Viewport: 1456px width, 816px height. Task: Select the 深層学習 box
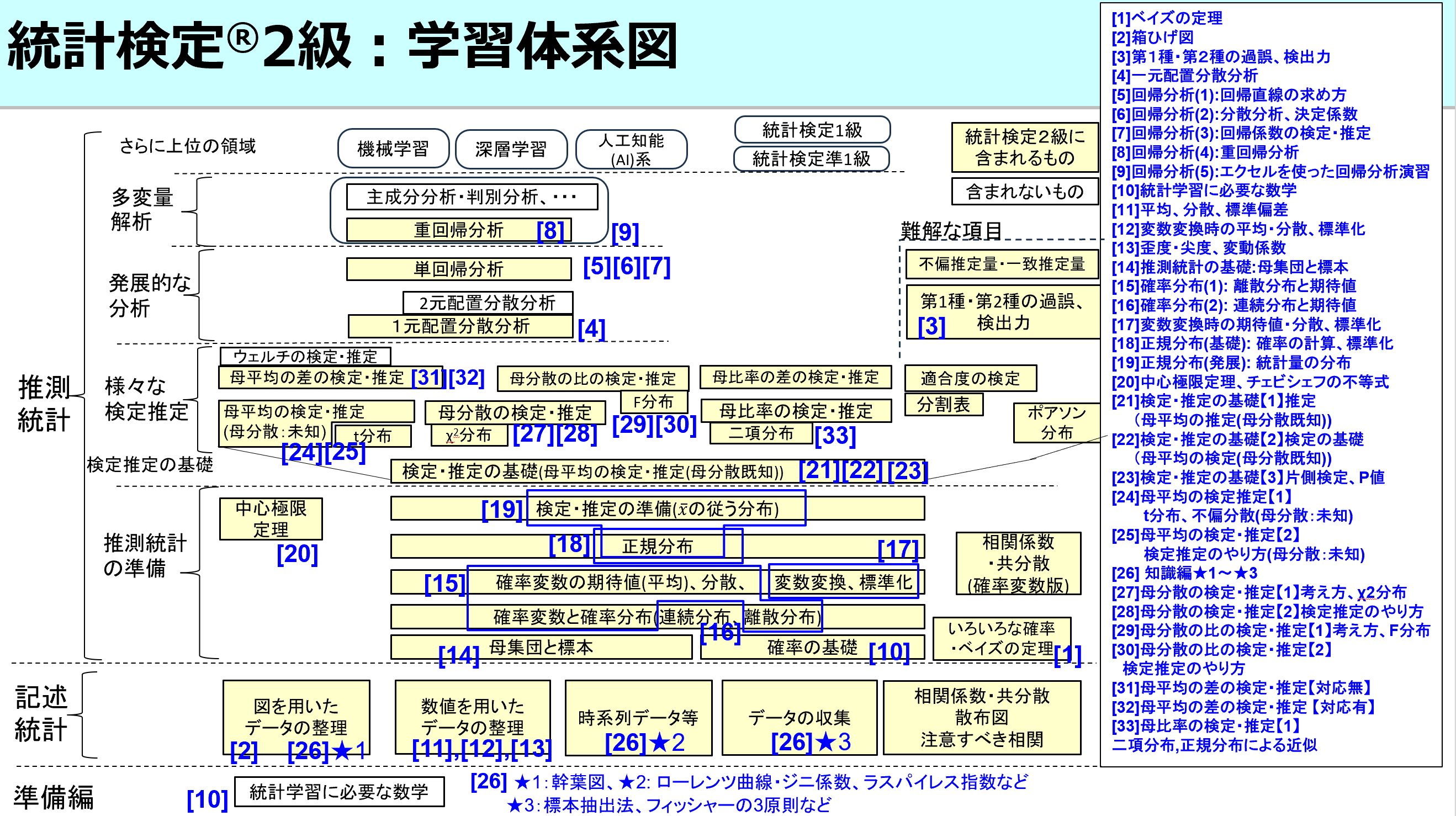pyautogui.click(x=515, y=149)
